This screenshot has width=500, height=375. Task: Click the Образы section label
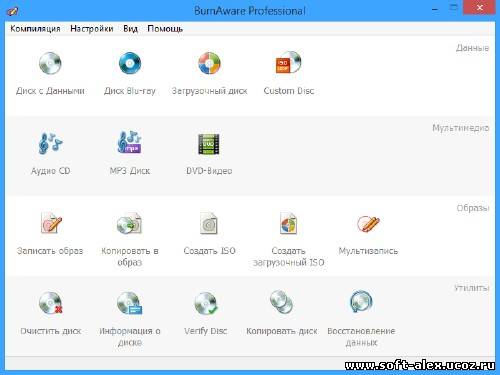point(473,208)
